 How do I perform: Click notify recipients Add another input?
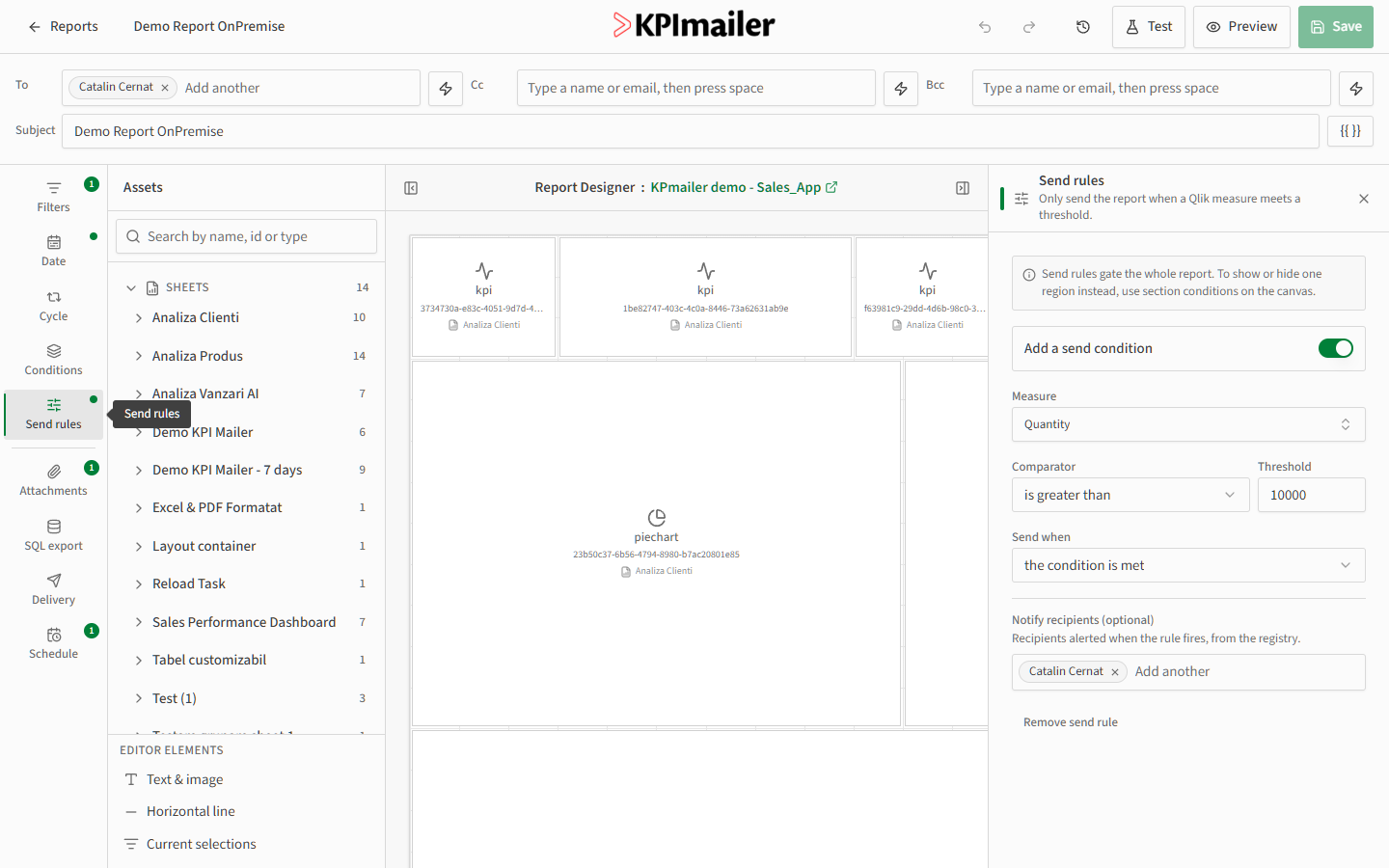[x=1246, y=672]
